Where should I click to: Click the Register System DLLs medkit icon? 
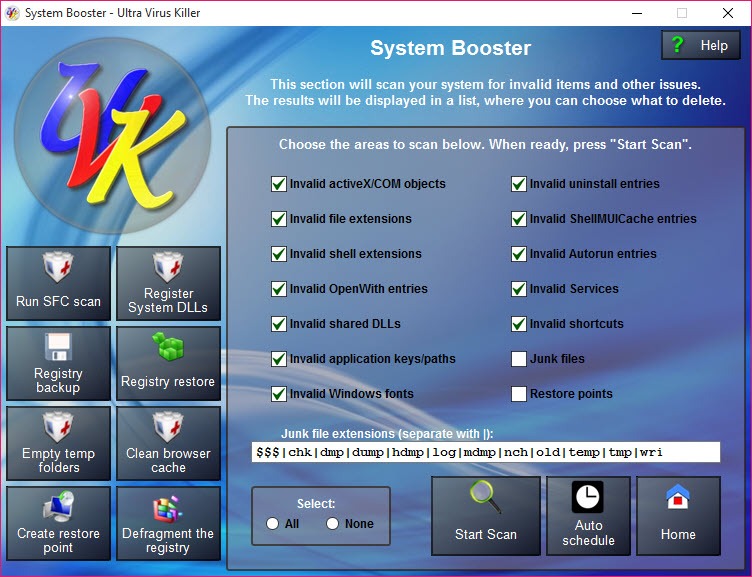(x=168, y=266)
